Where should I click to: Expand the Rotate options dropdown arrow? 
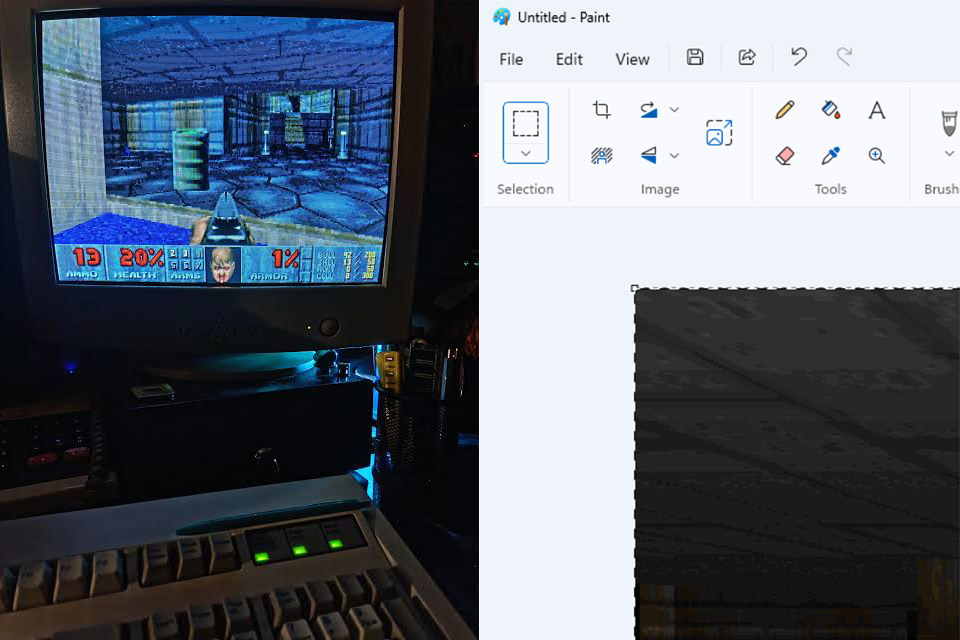674,110
